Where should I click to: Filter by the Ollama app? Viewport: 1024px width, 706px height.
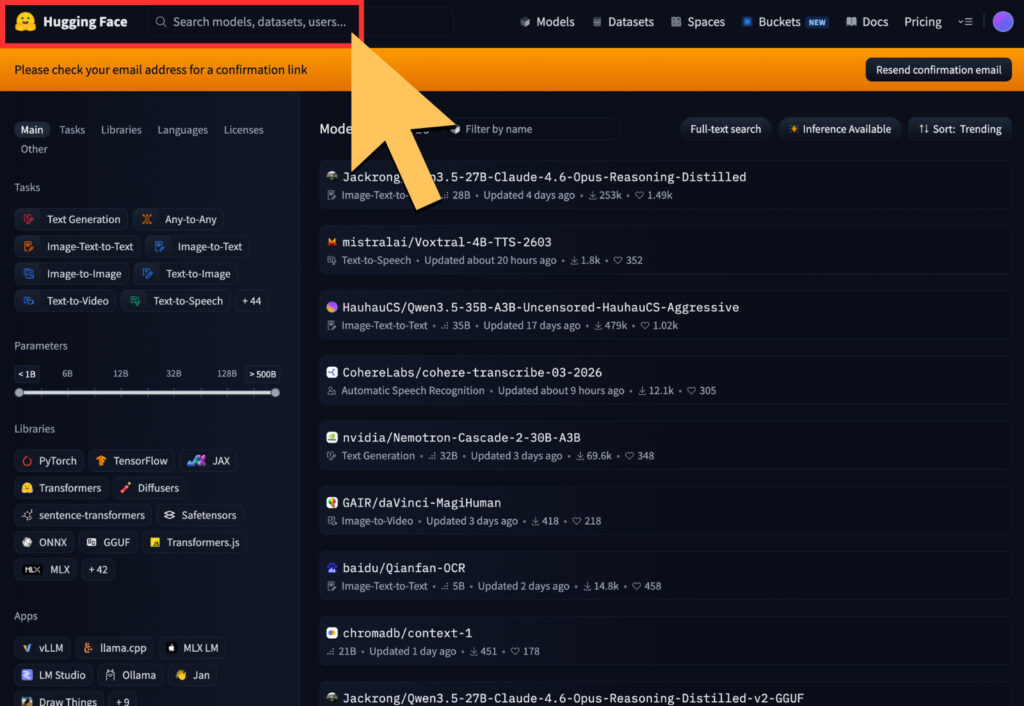(x=128, y=675)
